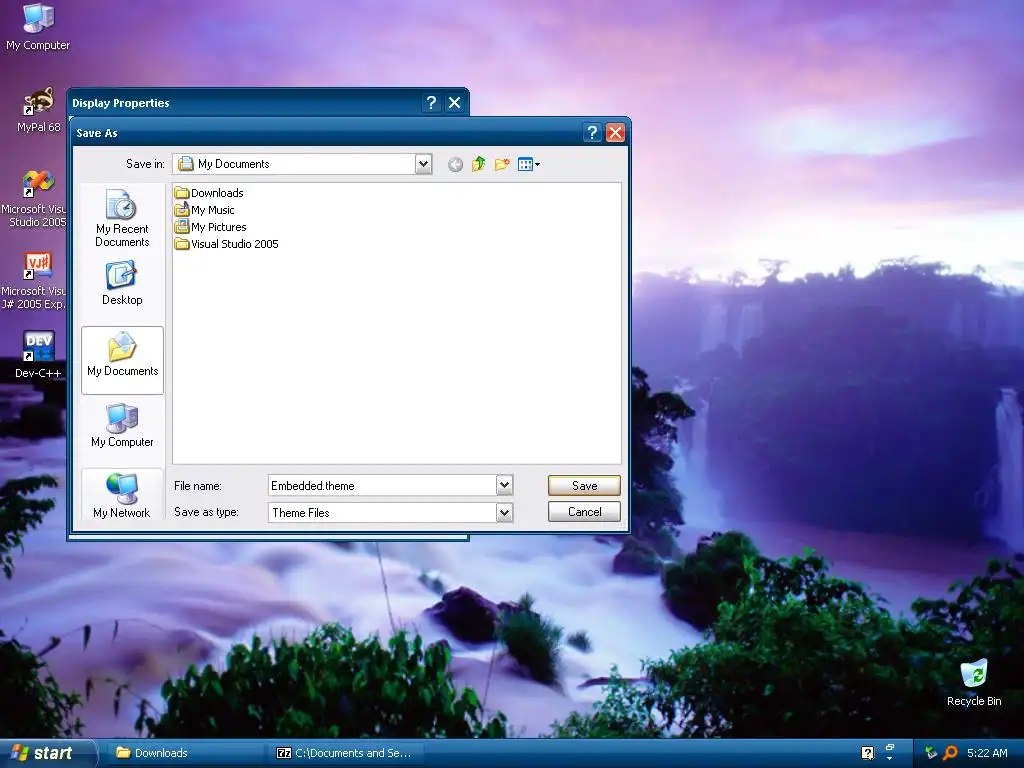Viewport: 1024px width, 768px height.
Task: Open My Network in places bar
Action: (122, 496)
